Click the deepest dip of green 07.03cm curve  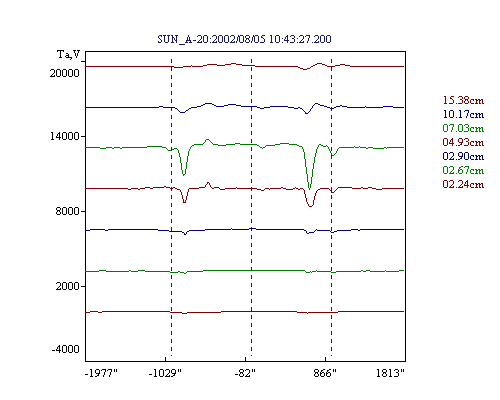point(310,188)
